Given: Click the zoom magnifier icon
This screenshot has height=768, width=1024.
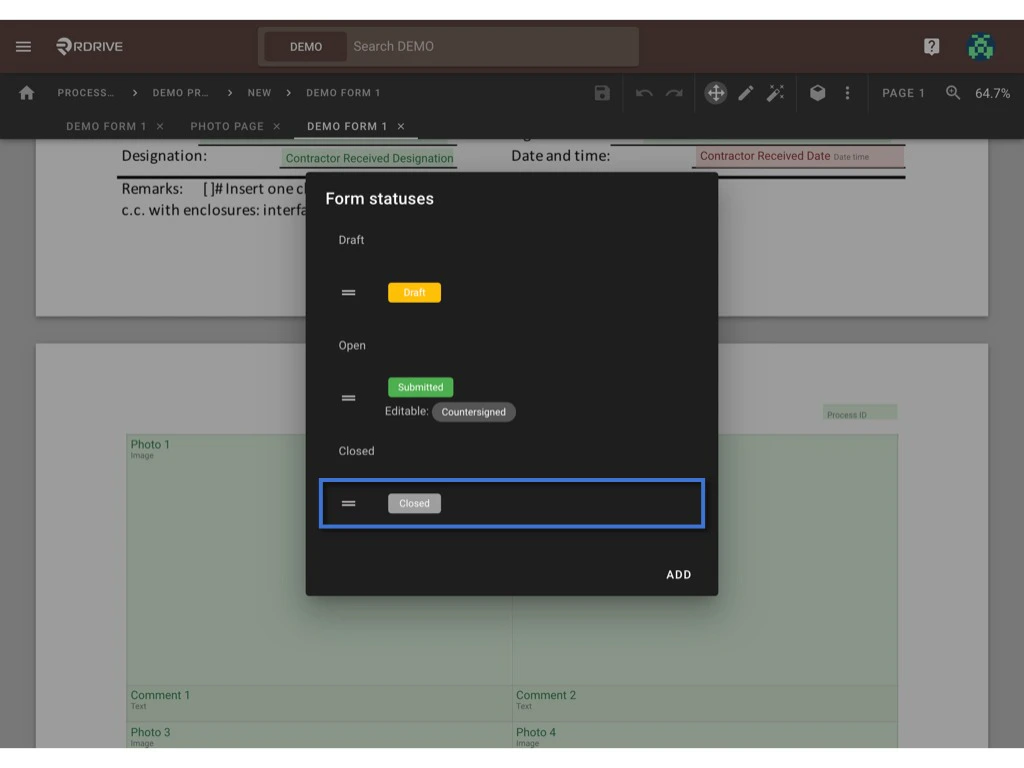Looking at the screenshot, I should coord(950,92).
